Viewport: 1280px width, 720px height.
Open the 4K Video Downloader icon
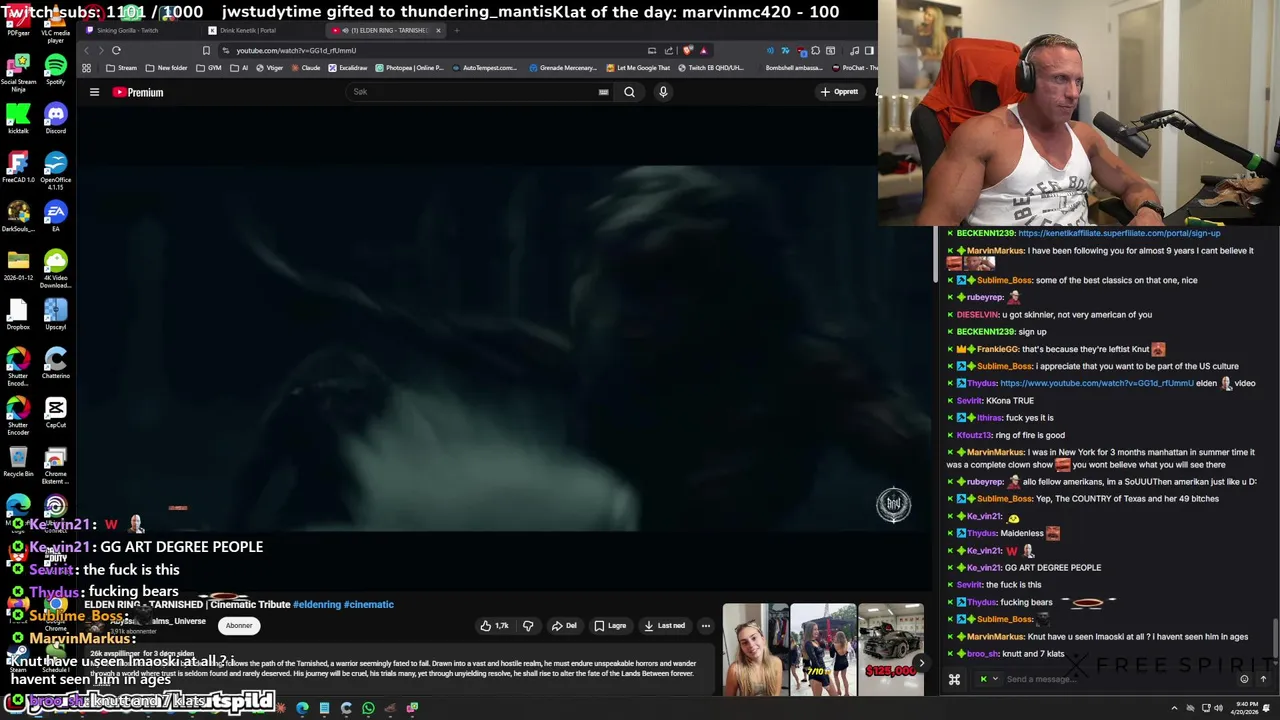[x=55, y=268]
